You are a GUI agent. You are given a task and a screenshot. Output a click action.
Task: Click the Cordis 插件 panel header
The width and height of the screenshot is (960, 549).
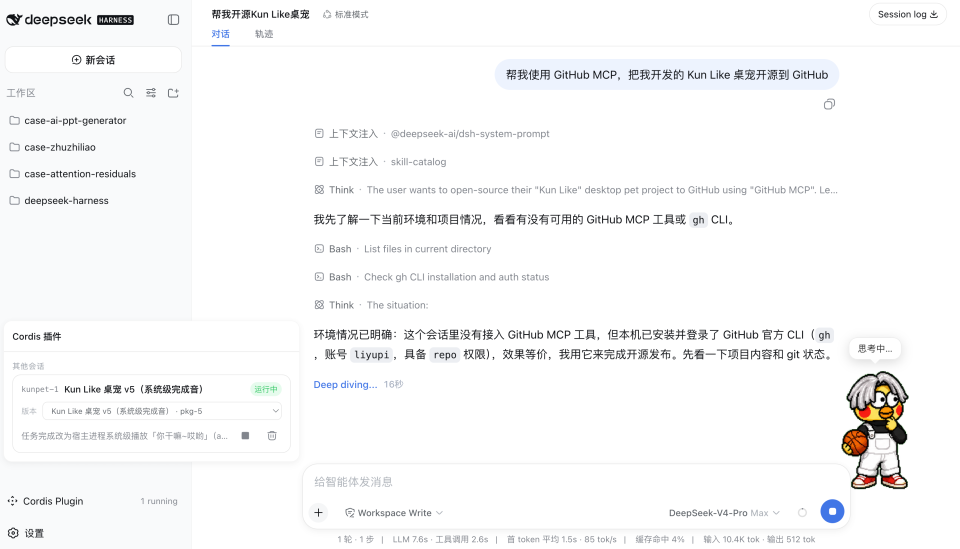[37, 337]
